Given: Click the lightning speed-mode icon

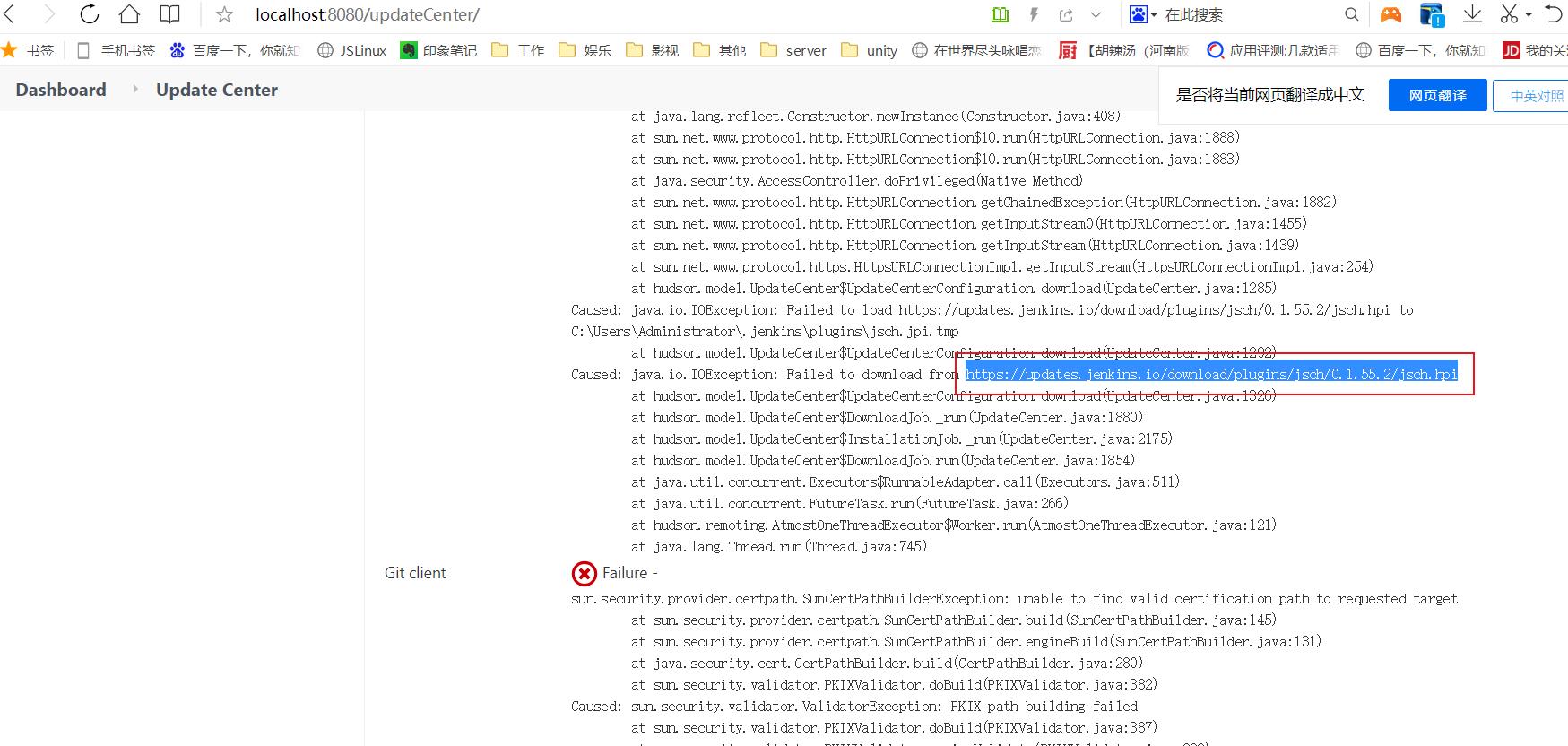Looking at the screenshot, I should tap(1034, 14).
